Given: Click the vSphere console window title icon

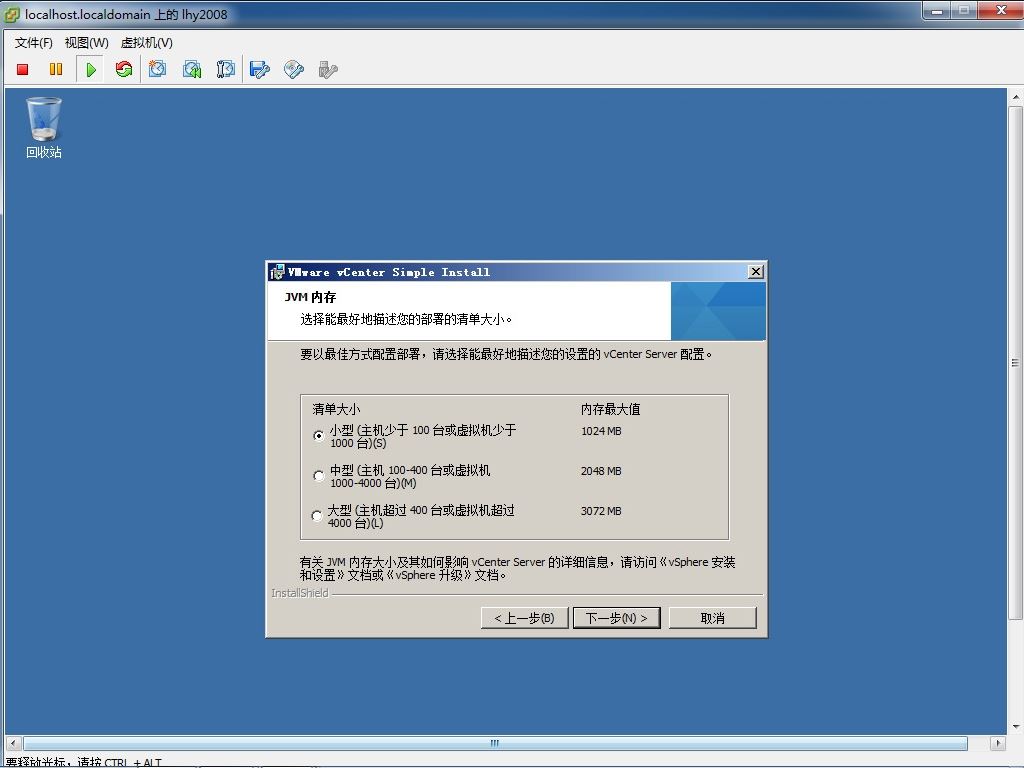Looking at the screenshot, I should point(12,14).
